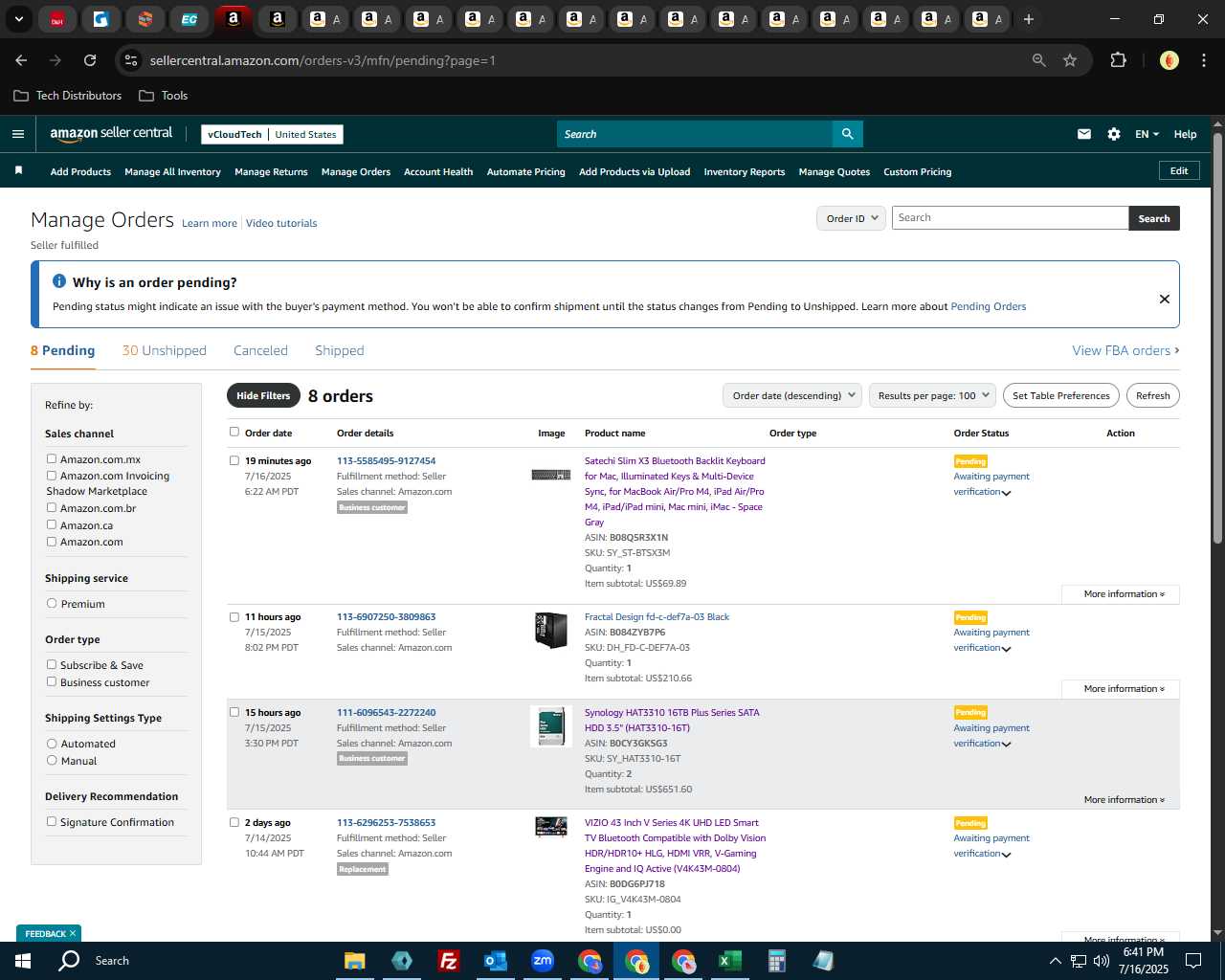Open the settings gear icon
Screen dimensions: 1225x980
(x=1113, y=134)
